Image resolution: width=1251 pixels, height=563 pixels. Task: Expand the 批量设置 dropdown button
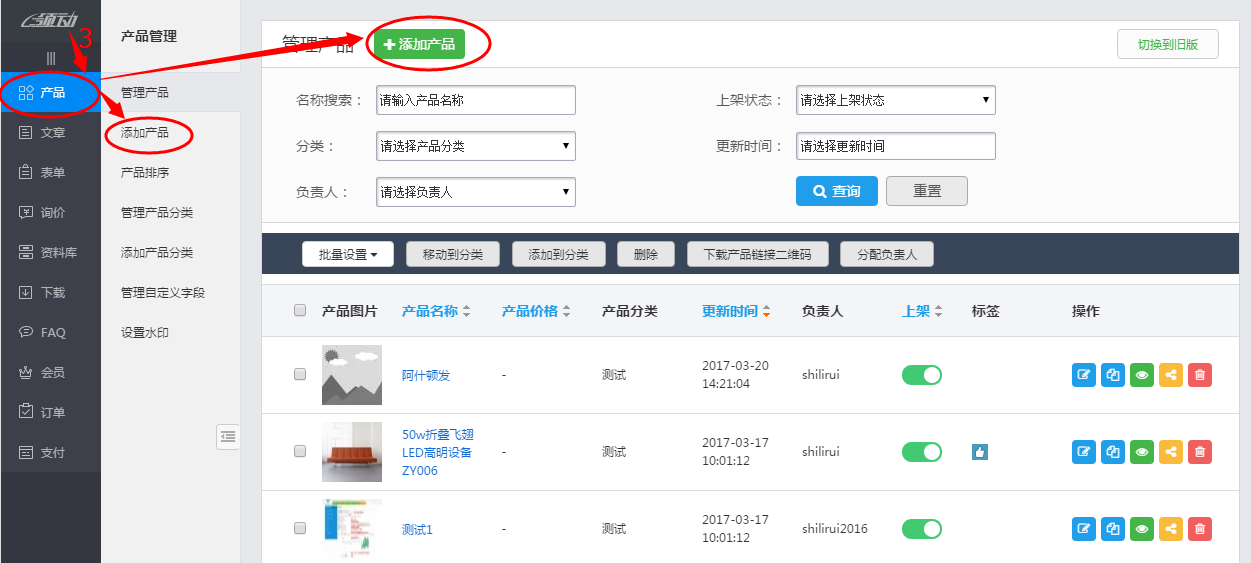[x=347, y=255]
